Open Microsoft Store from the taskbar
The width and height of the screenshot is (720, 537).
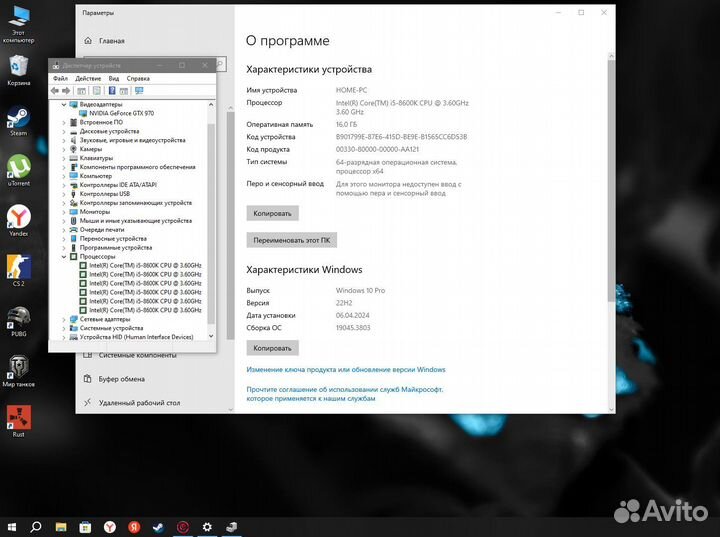pos(85,527)
